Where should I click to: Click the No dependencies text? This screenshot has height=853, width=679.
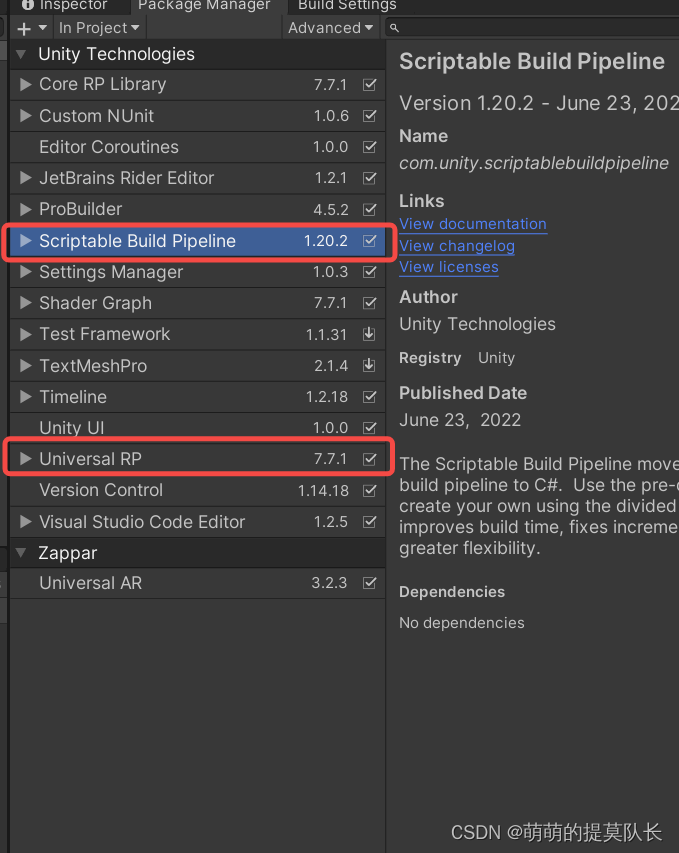click(x=462, y=623)
